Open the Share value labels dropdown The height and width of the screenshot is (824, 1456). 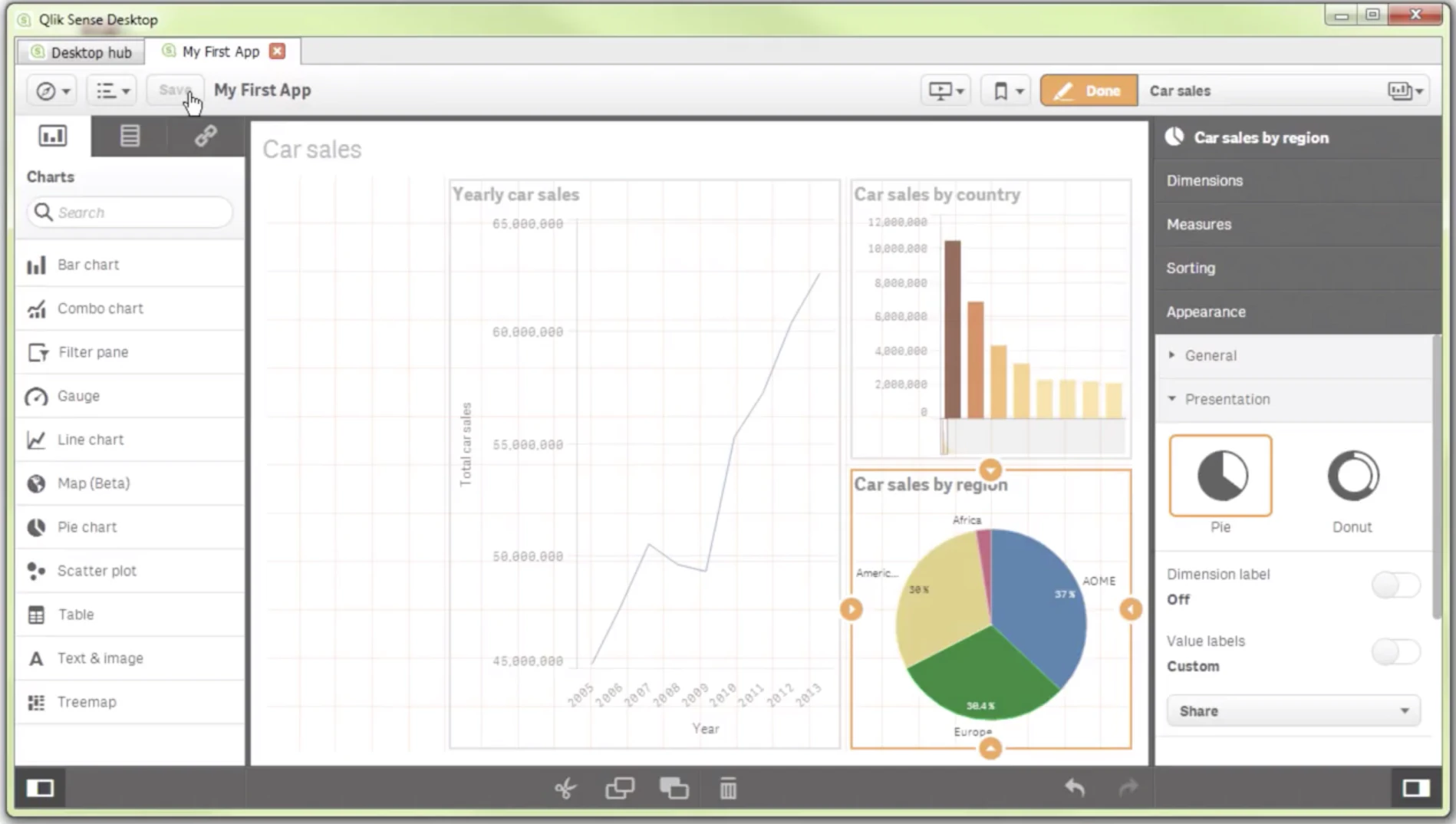tap(1293, 710)
